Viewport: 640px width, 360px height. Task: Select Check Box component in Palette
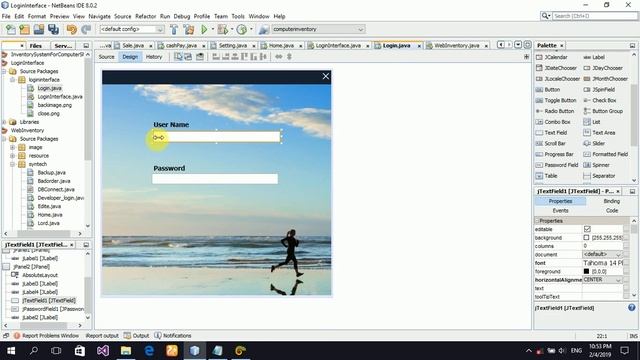point(600,100)
